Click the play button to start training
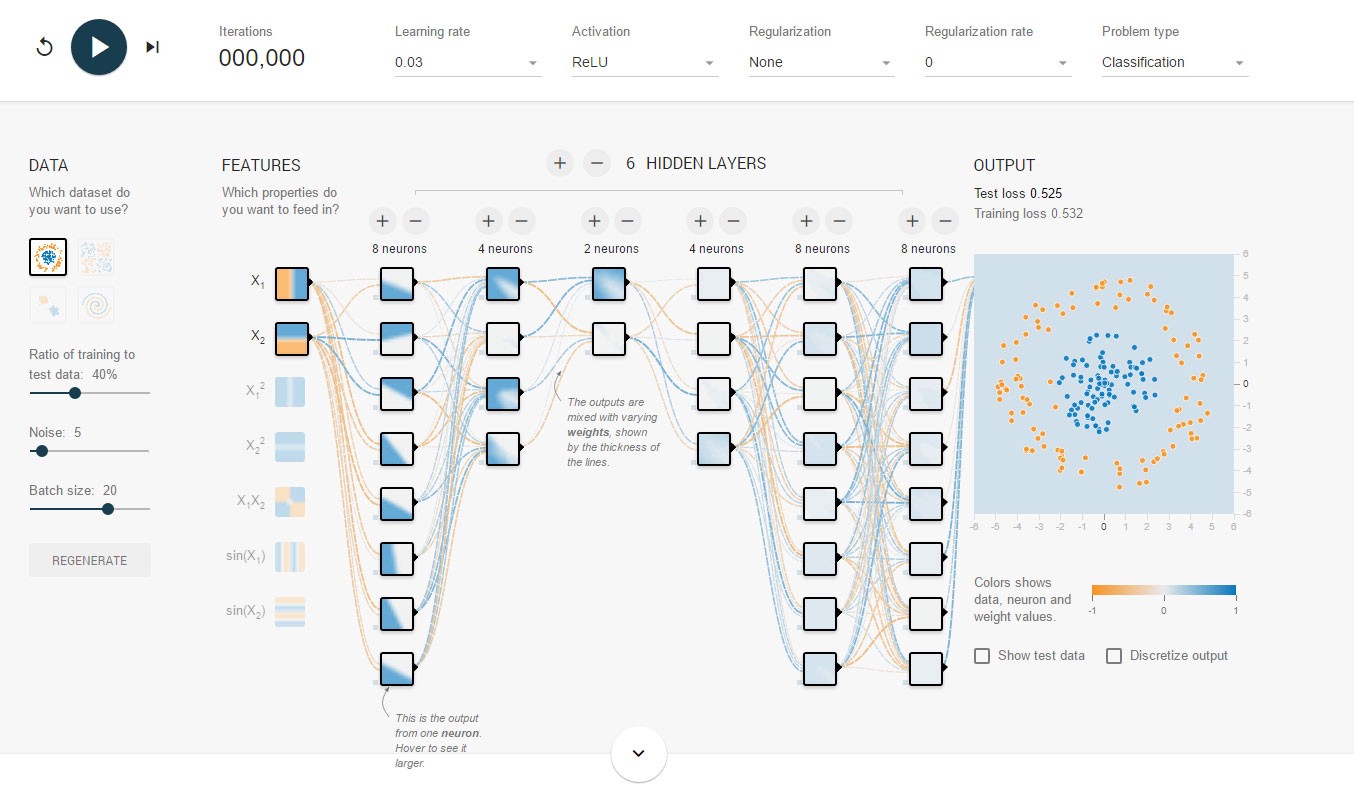 point(99,47)
